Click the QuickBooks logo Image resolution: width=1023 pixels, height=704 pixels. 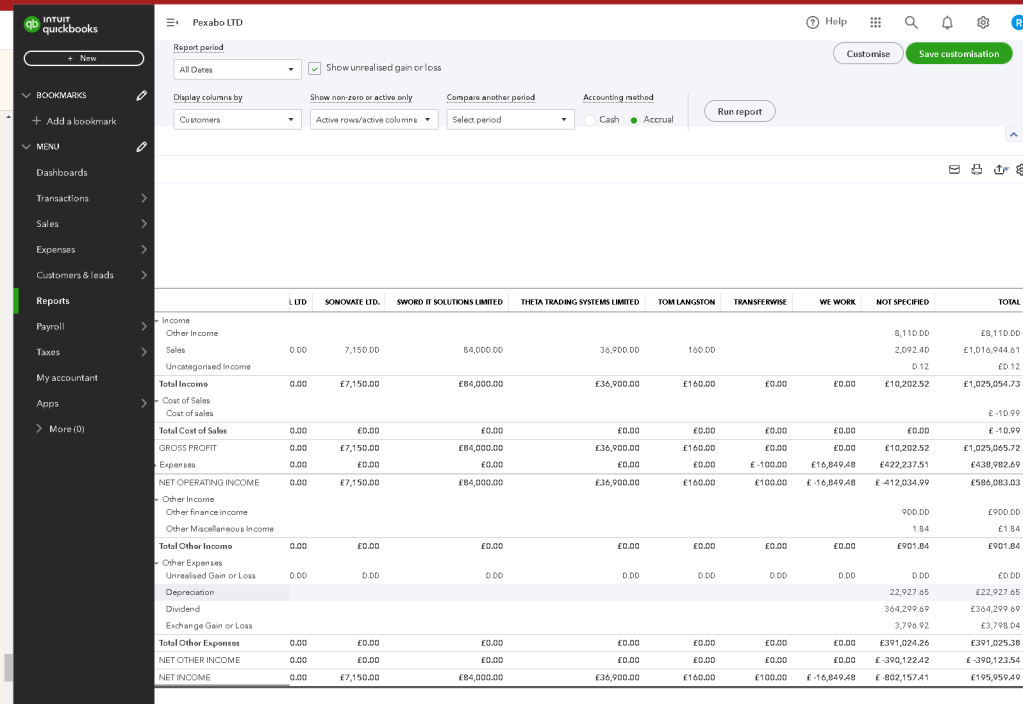click(61, 25)
